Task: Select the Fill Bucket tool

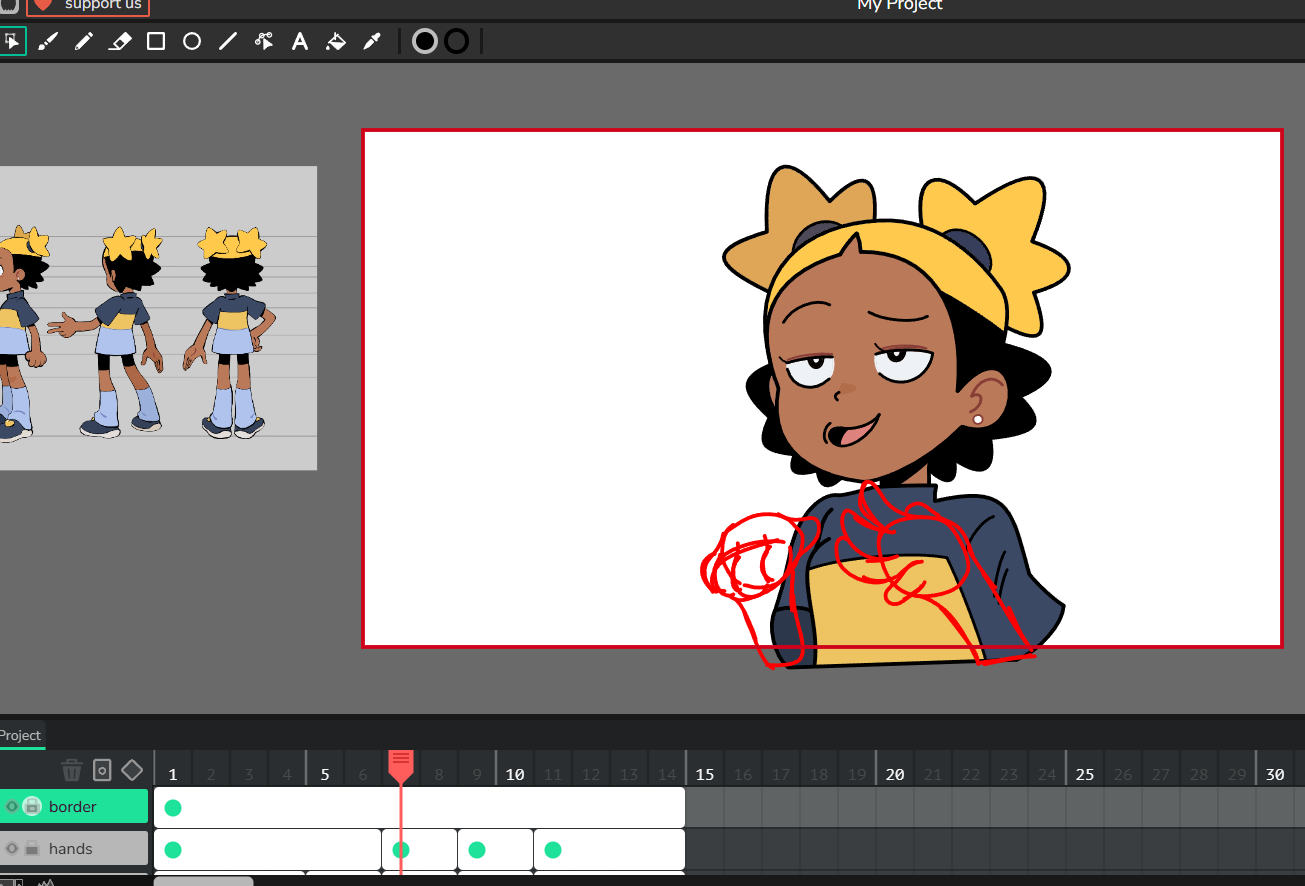Action: (x=336, y=41)
